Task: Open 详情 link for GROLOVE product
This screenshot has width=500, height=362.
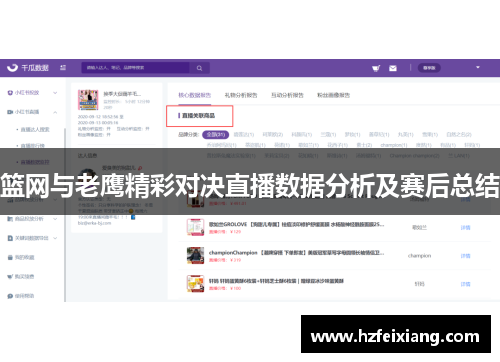Action: click(x=465, y=228)
